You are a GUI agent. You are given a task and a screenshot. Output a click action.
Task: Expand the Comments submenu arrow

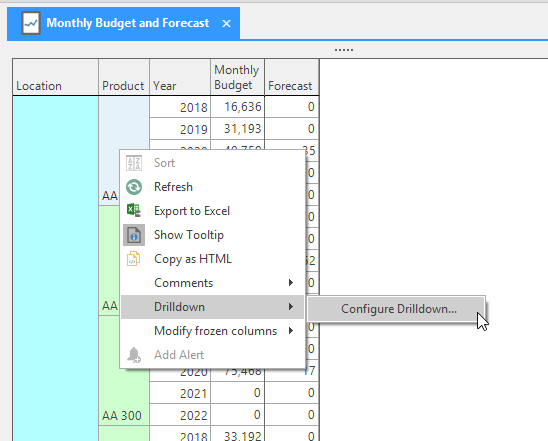291,283
